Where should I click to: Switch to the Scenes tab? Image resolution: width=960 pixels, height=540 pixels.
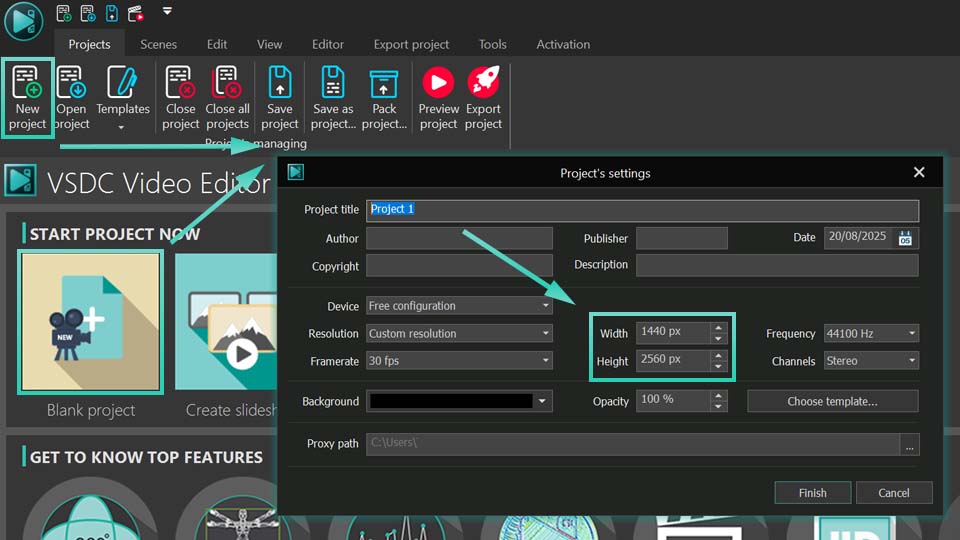click(158, 44)
